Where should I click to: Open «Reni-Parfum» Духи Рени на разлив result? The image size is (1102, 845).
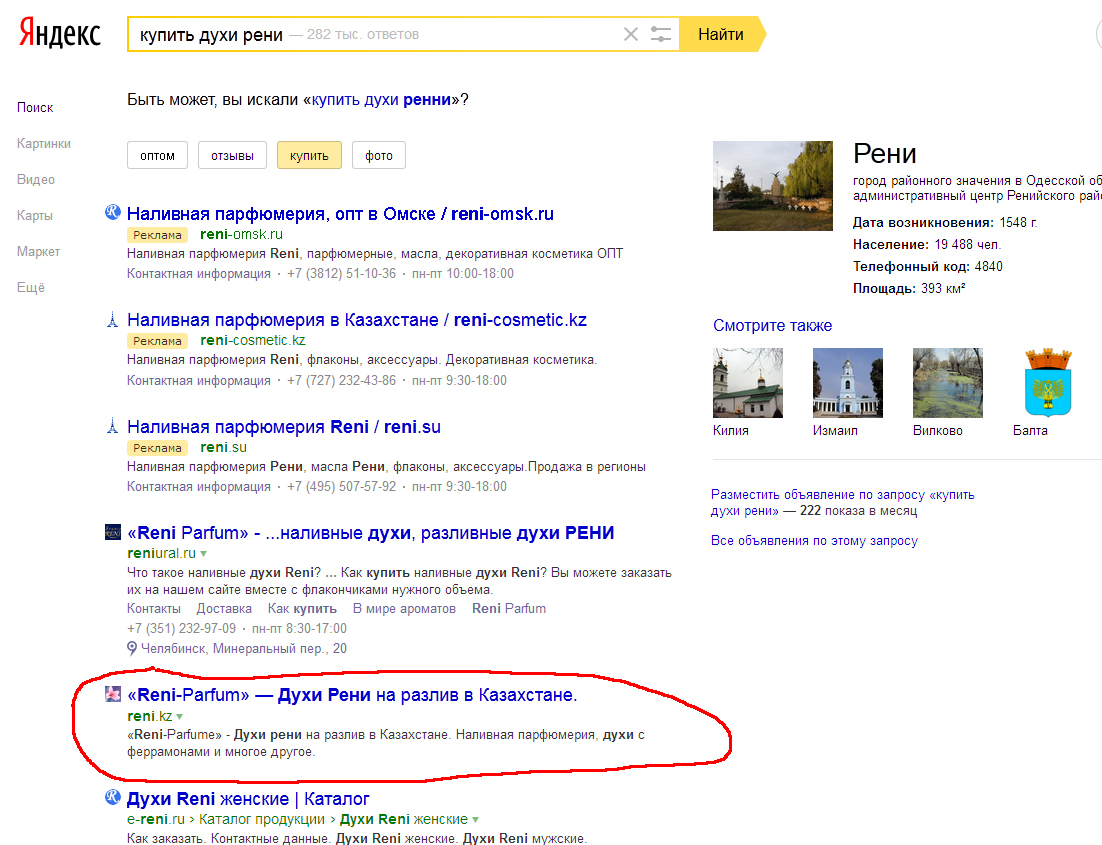coord(352,695)
